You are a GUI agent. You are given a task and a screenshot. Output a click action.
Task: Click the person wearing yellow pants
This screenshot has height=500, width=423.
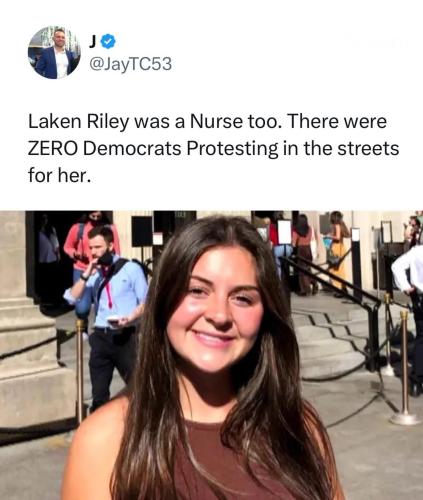click(x=338, y=253)
